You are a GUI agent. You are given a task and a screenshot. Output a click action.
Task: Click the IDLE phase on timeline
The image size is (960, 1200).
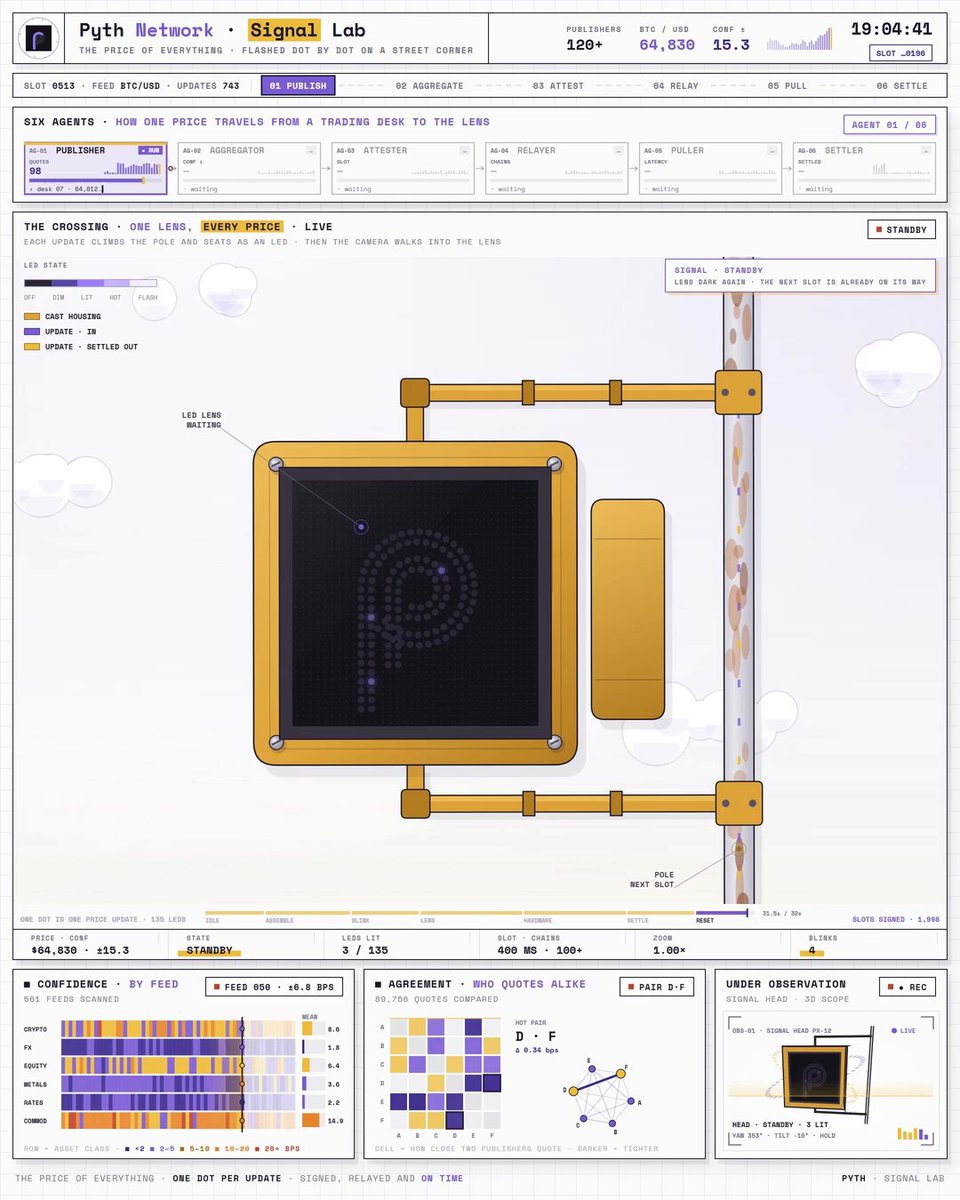[x=234, y=913]
